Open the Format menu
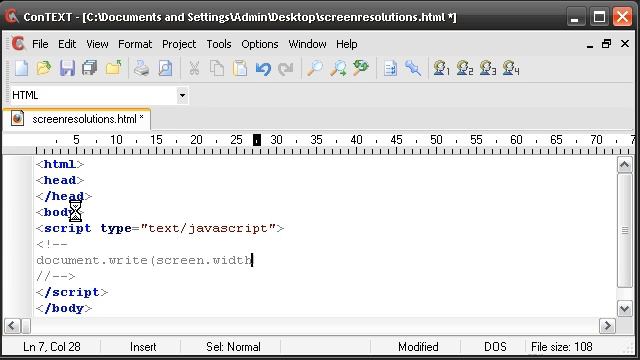This screenshot has width=640, height=360. pos(135,44)
